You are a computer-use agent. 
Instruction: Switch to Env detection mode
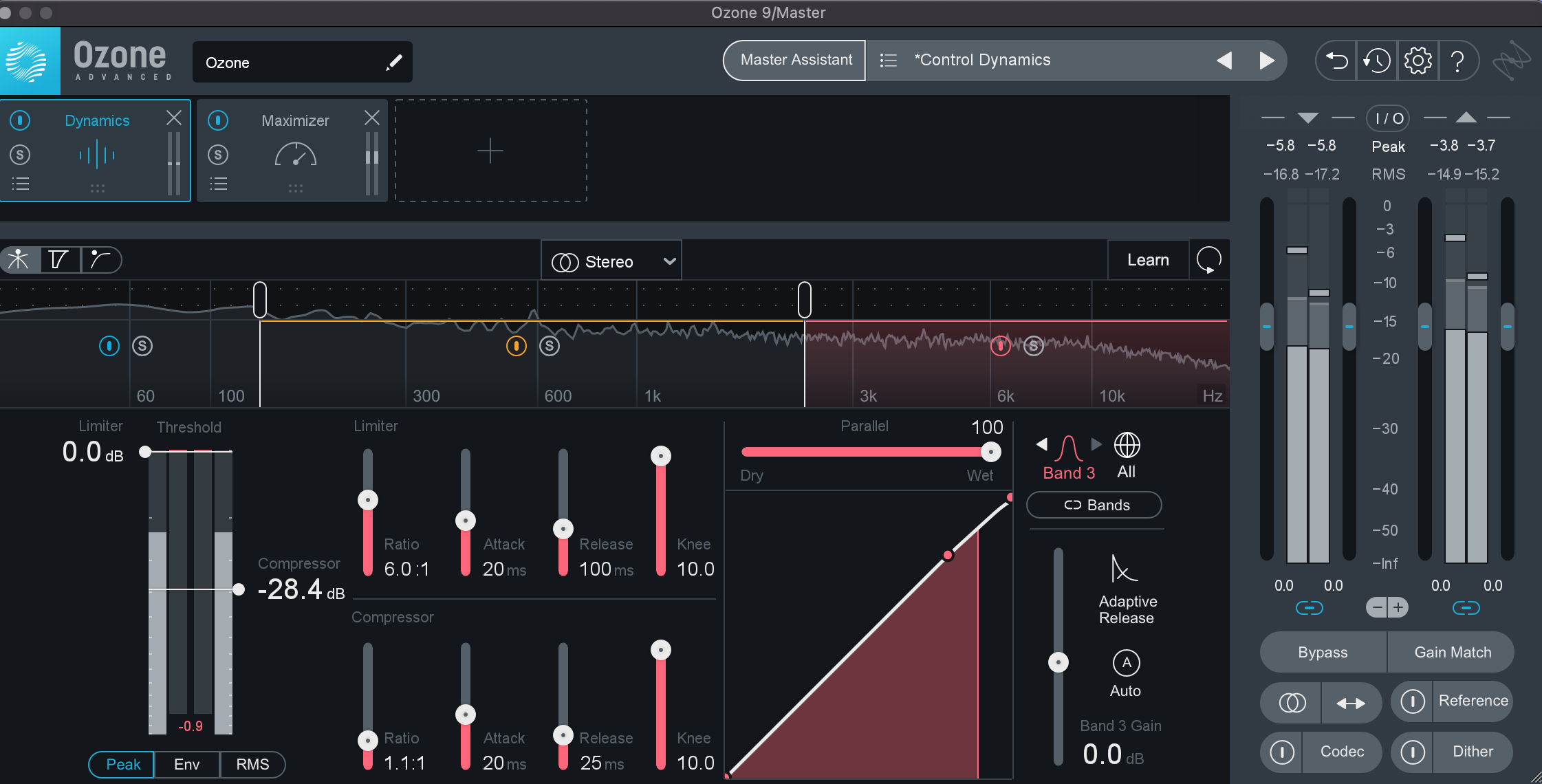186,764
